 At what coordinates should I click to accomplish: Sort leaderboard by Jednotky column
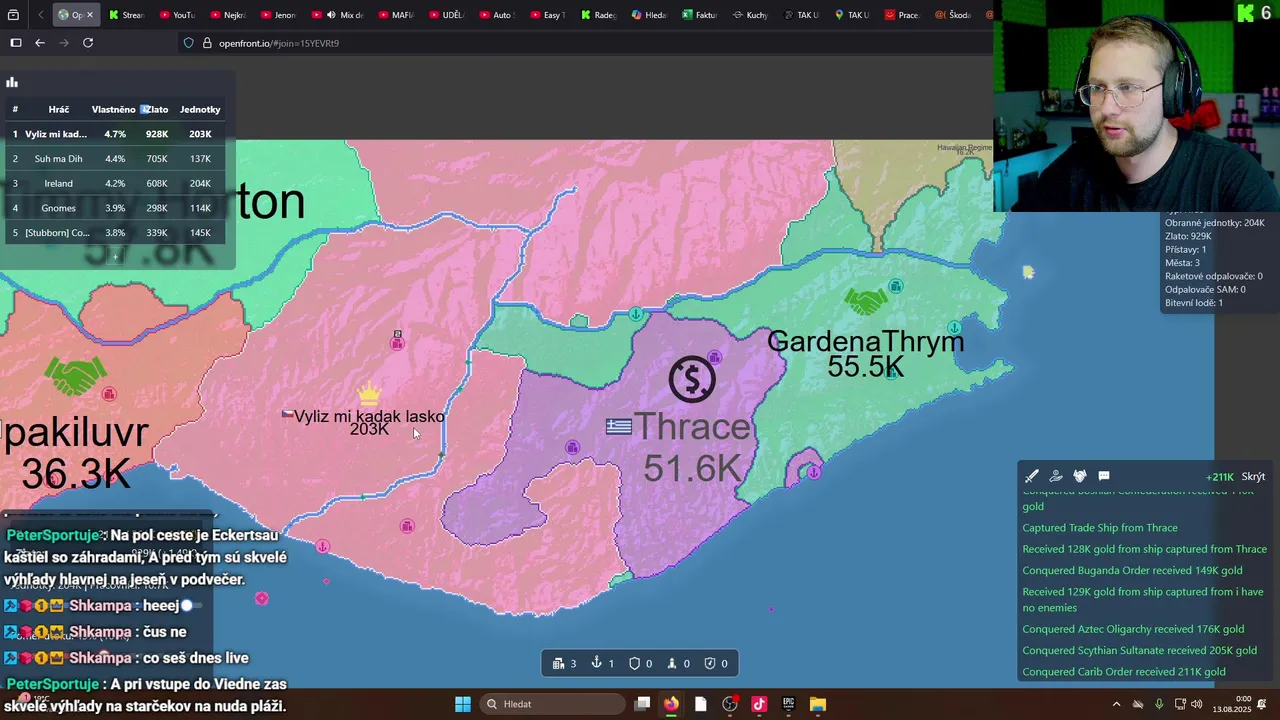click(x=200, y=109)
